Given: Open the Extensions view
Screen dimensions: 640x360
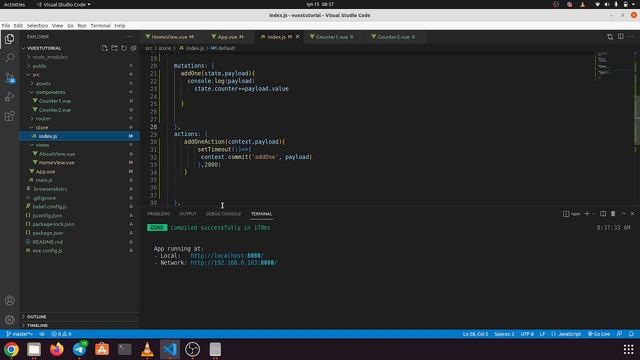Looking at the screenshot, I should [x=9, y=116].
